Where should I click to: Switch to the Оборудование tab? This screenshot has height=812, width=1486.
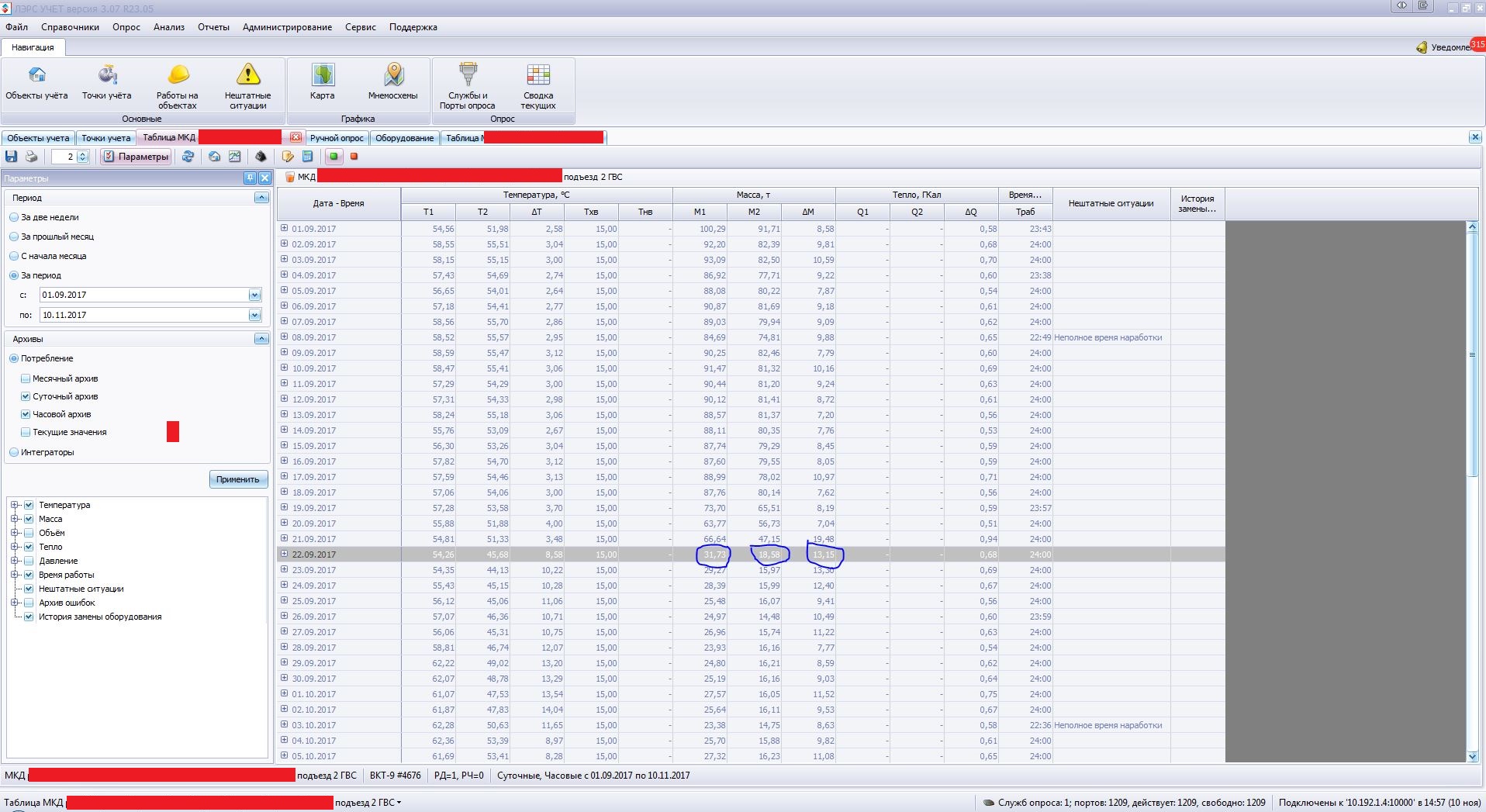pyautogui.click(x=404, y=138)
